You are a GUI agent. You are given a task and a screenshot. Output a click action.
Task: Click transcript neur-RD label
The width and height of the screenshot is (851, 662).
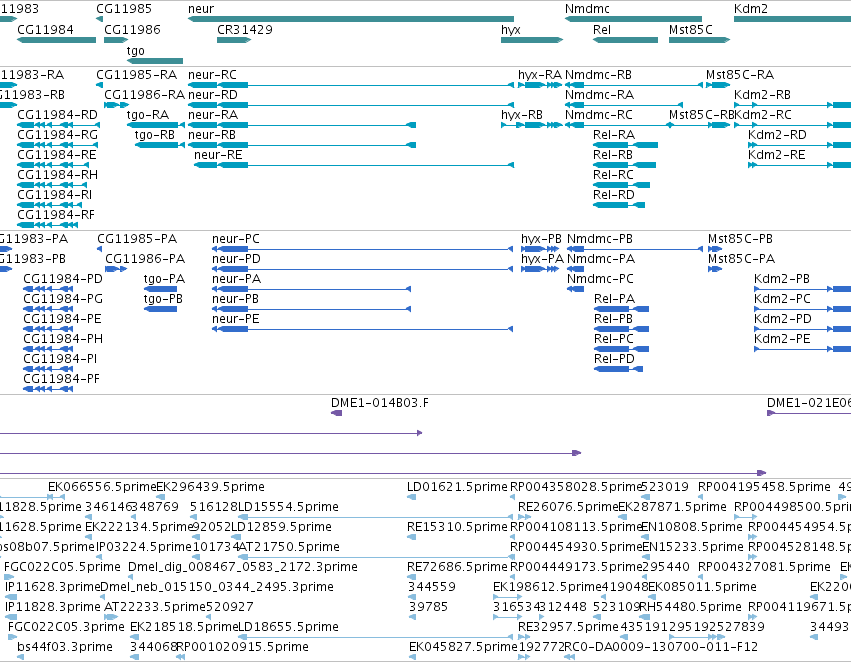(x=213, y=94)
